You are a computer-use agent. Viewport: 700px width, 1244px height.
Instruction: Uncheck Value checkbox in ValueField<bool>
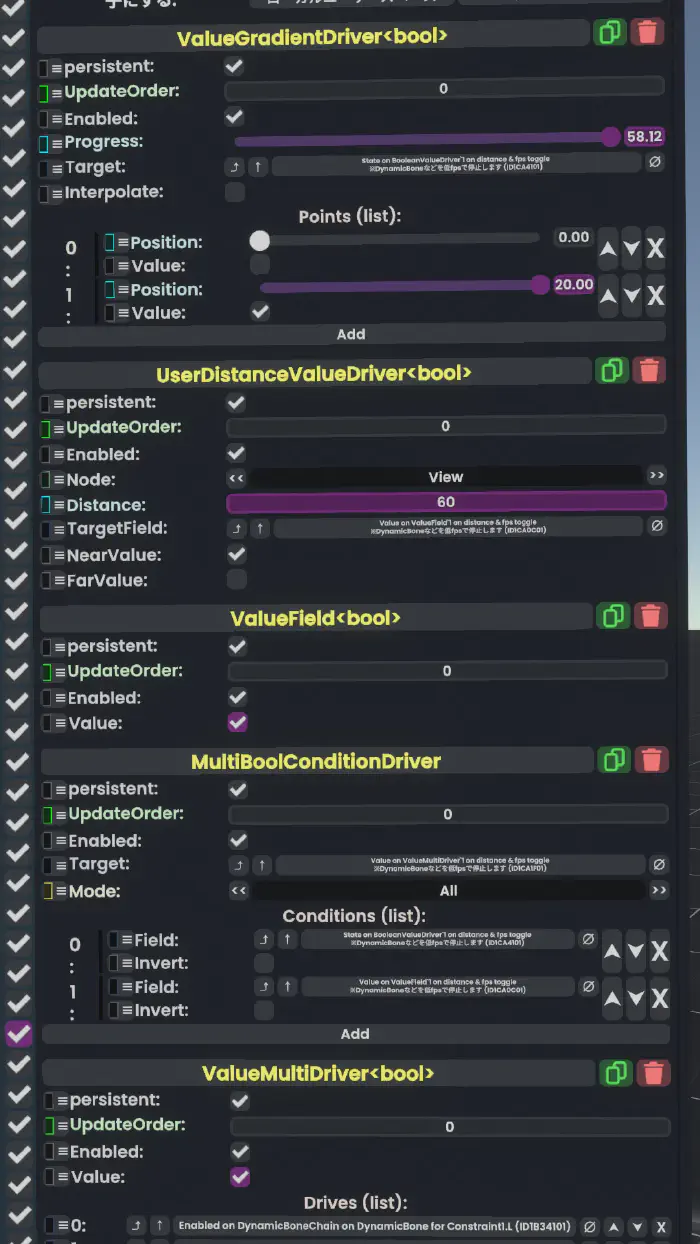(238, 722)
